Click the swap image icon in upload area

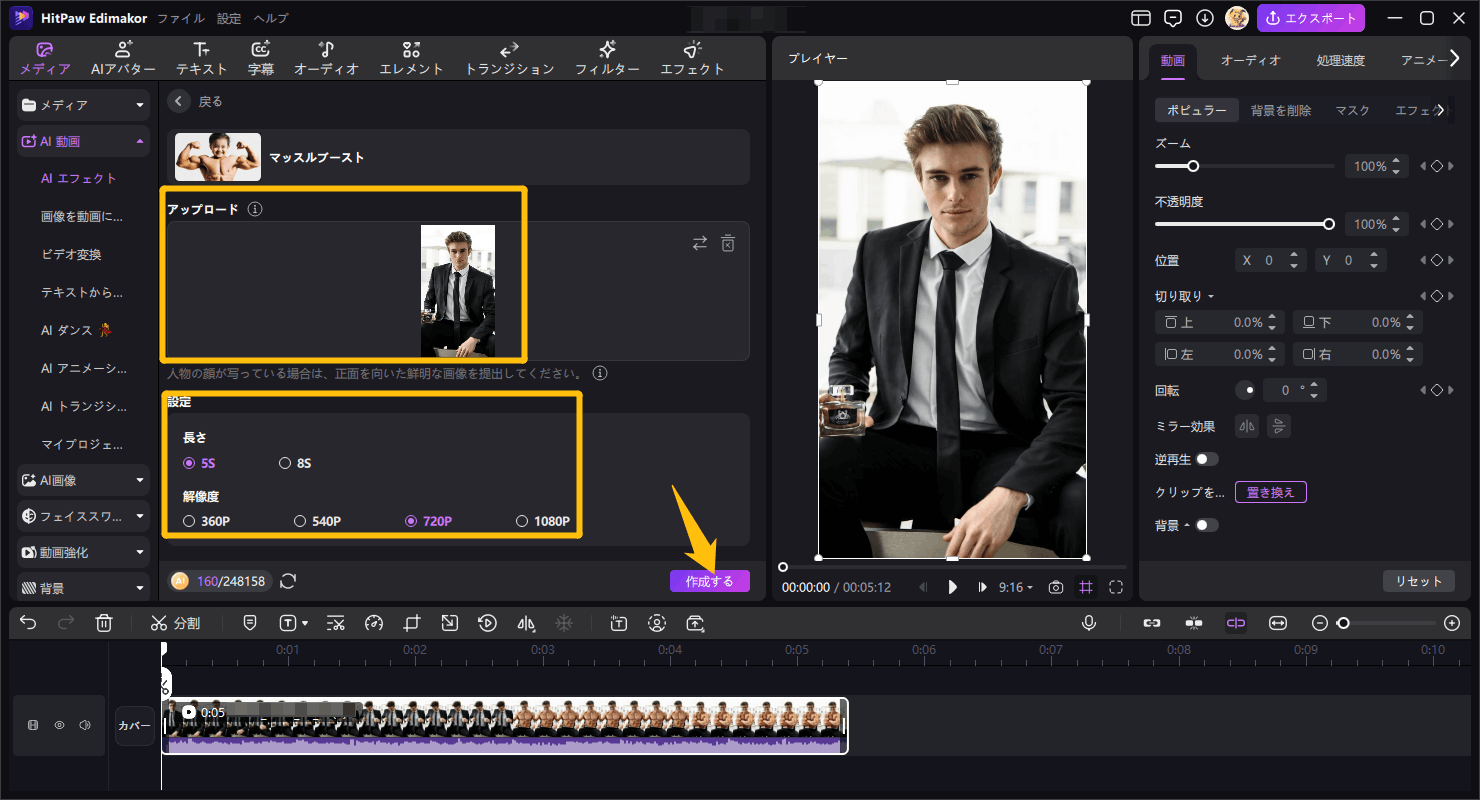coord(700,243)
